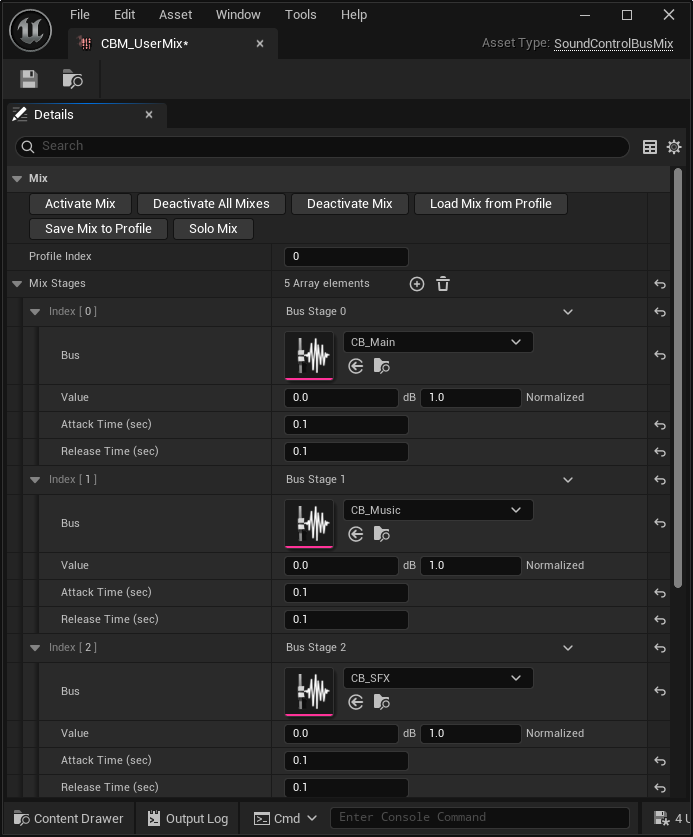Screen dimensions: 693x837
Task: Remove all Mix Stages elements with trash icon
Action: 443,284
